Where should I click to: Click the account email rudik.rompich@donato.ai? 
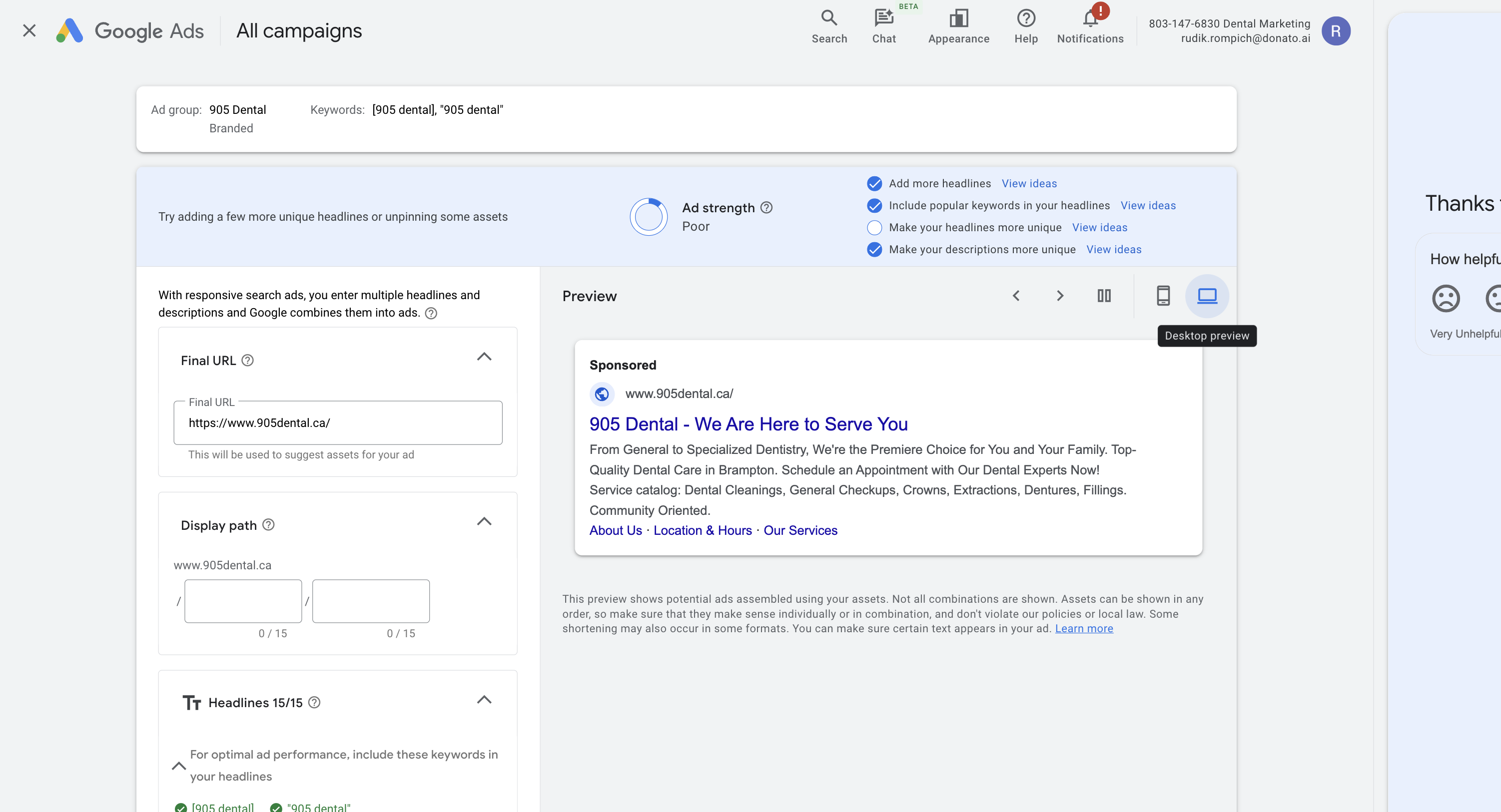[x=1245, y=38]
